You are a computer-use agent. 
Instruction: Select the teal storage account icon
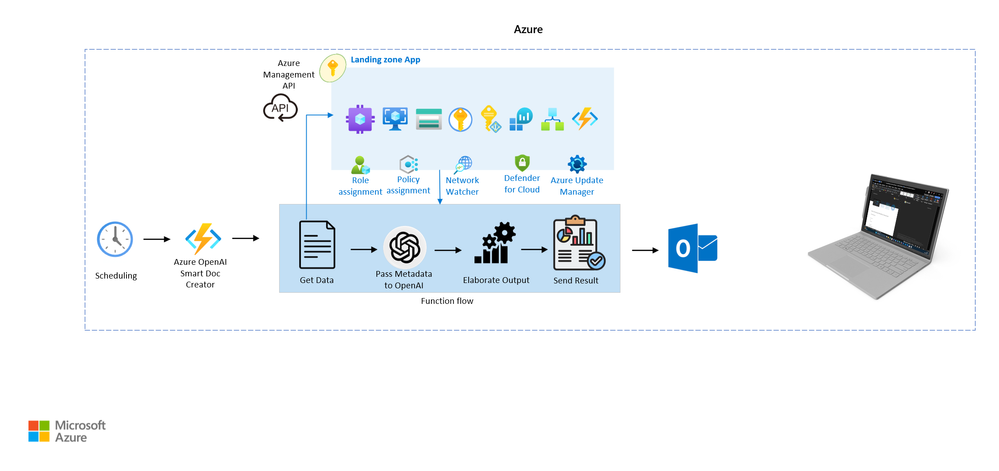[429, 119]
